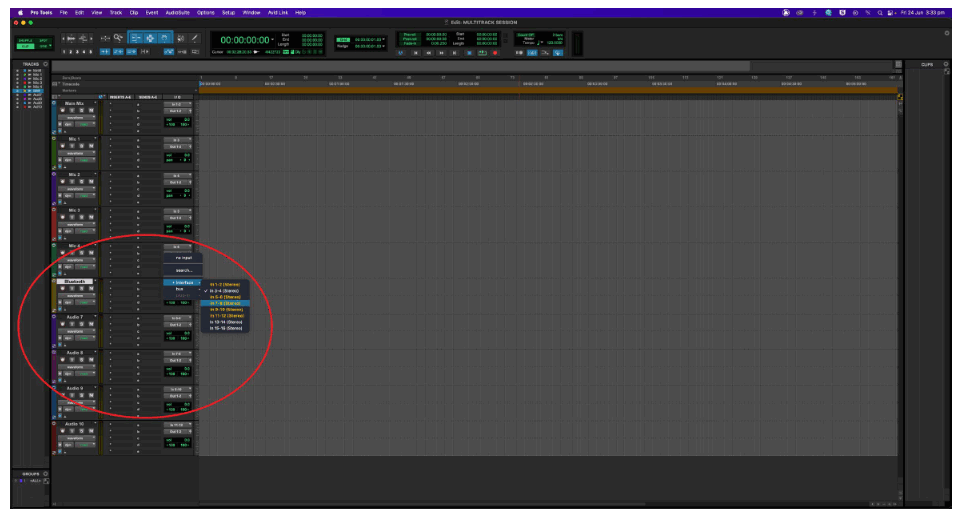
Task: Click the Audio 10 track name
Action: (x=75, y=424)
